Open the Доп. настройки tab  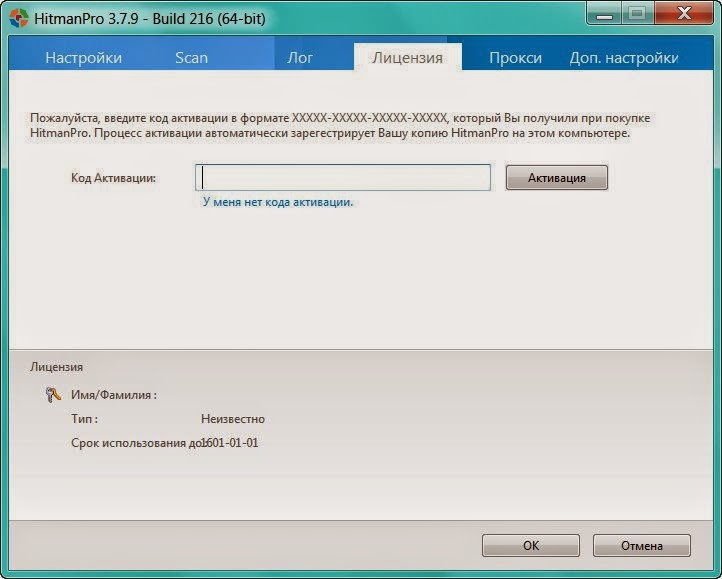coord(624,58)
